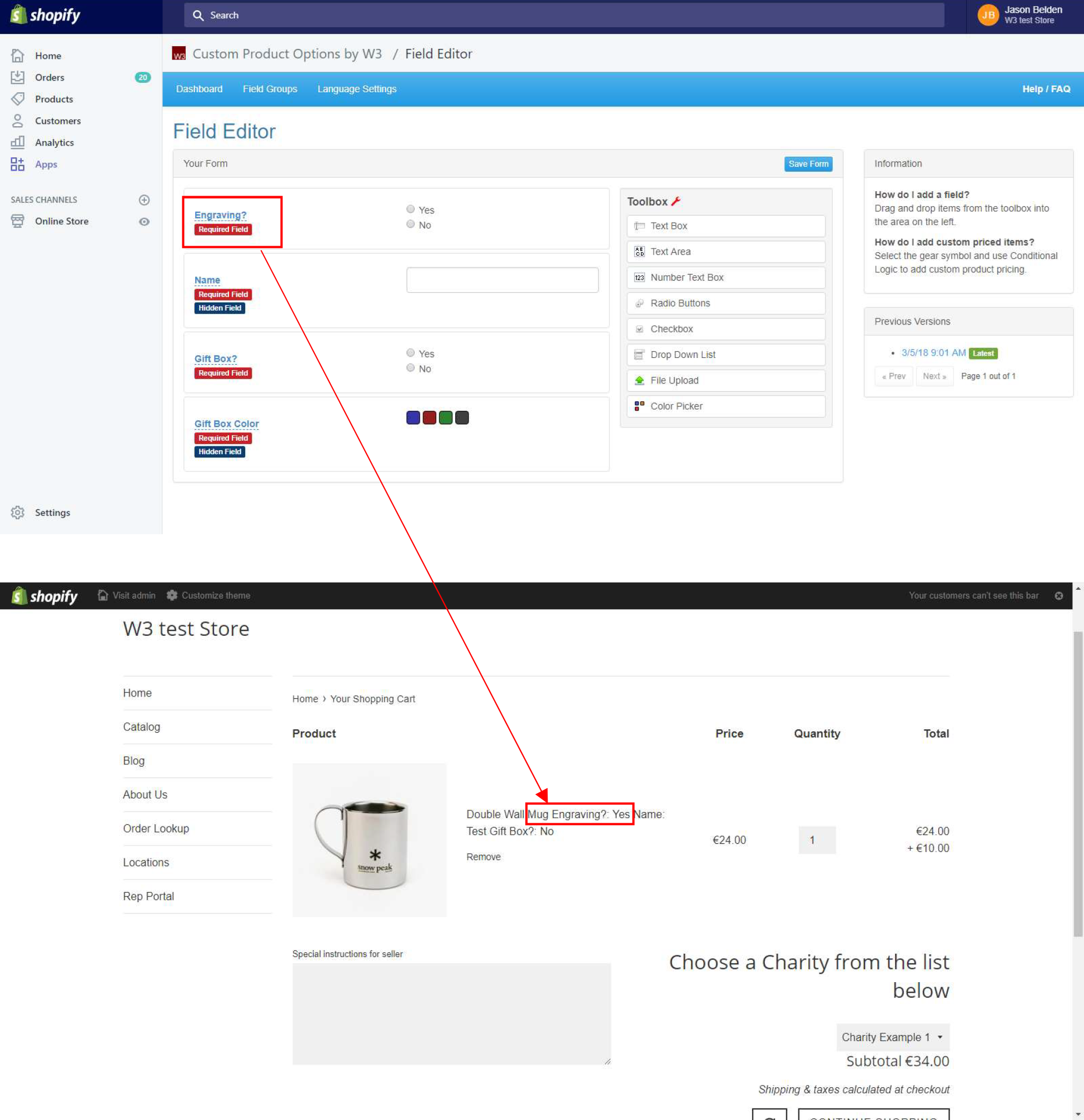Dismiss the storefront admin bar
The height and width of the screenshot is (1120, 1084).
click(1059, 596)
